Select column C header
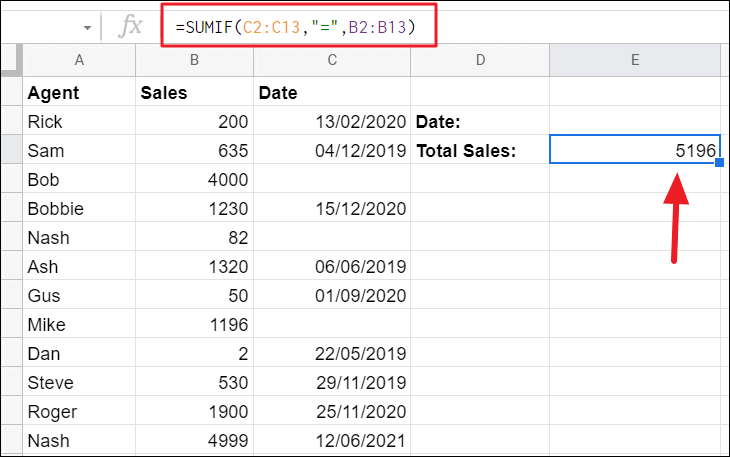Viewport: 730px width, 457px height. pyautogui.click(x=332, y=61)
